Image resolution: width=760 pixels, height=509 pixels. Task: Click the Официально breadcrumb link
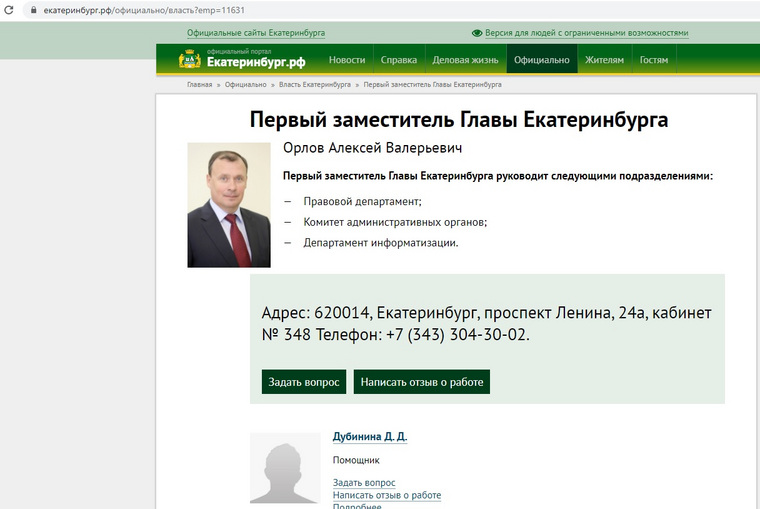click(x=245, y=84)
